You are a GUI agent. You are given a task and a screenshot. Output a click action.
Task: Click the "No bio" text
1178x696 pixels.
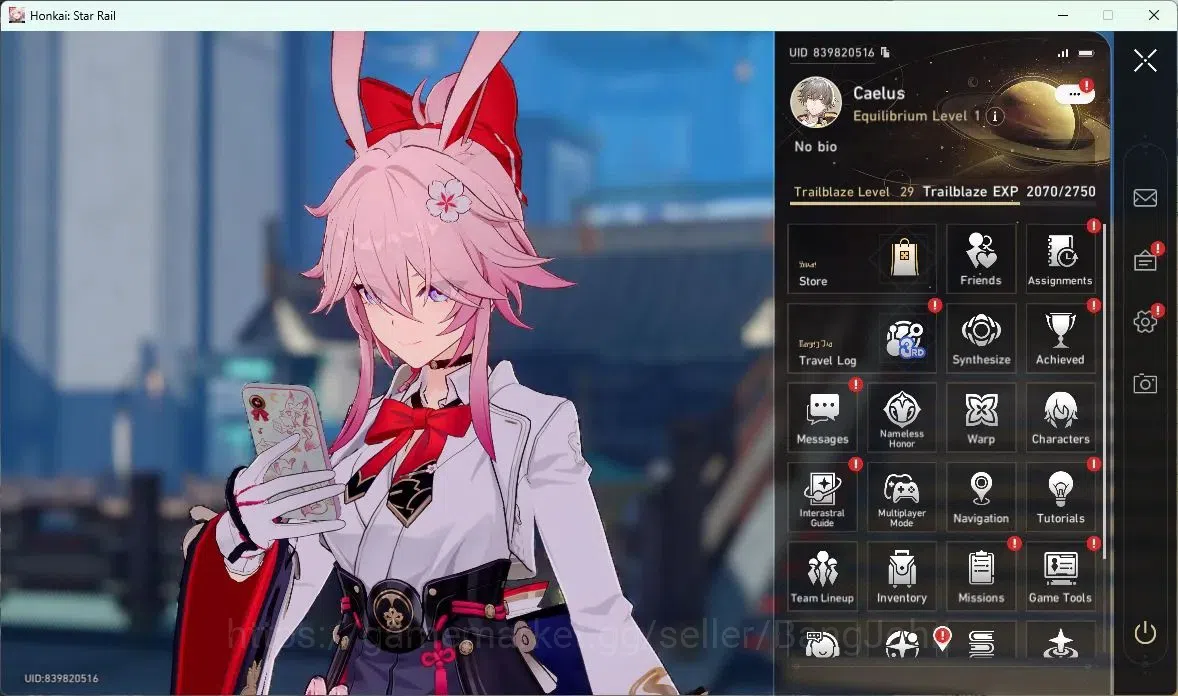point(815,147)
